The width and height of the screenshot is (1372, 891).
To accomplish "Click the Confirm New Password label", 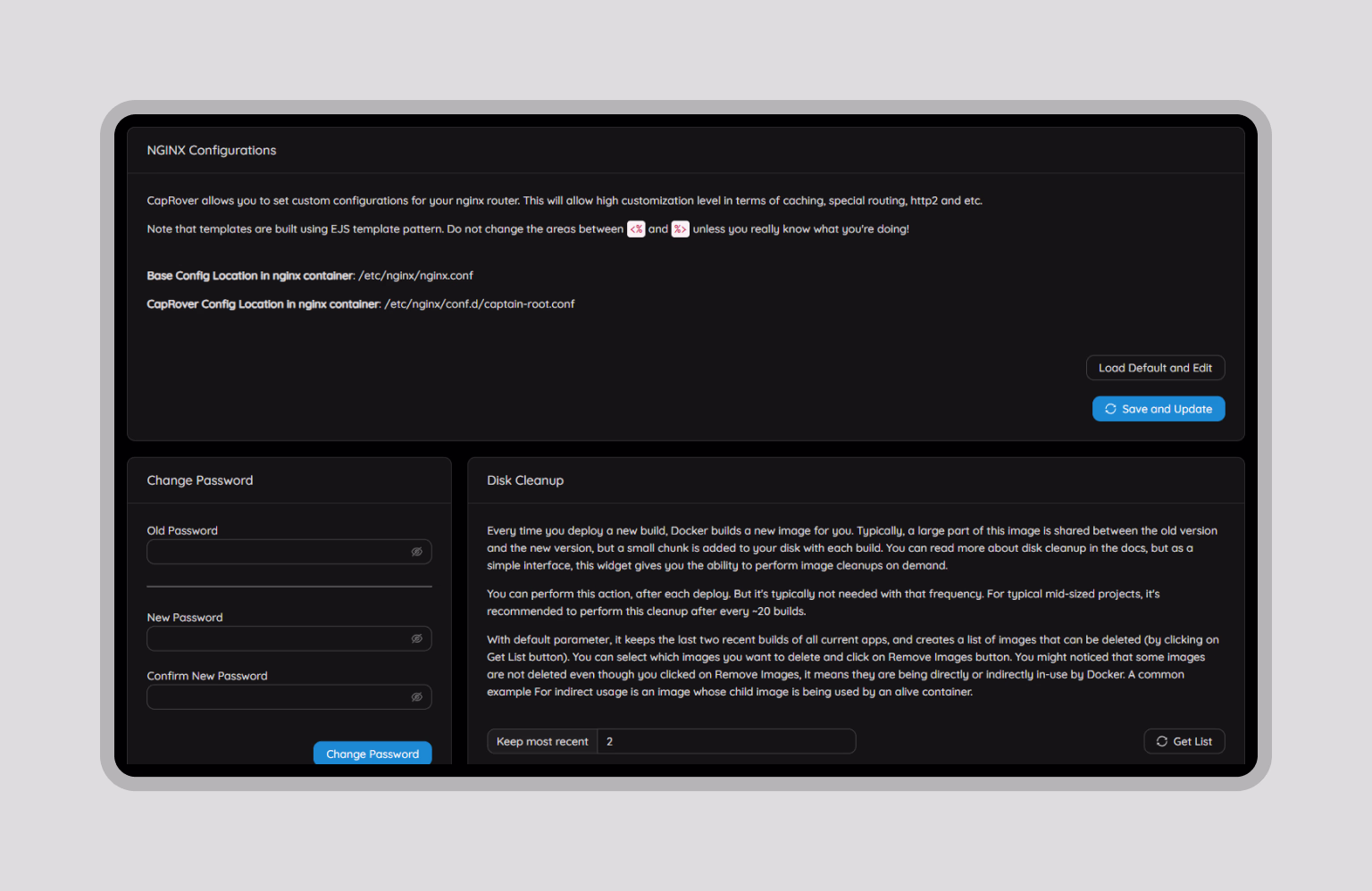I will point(207,676).
